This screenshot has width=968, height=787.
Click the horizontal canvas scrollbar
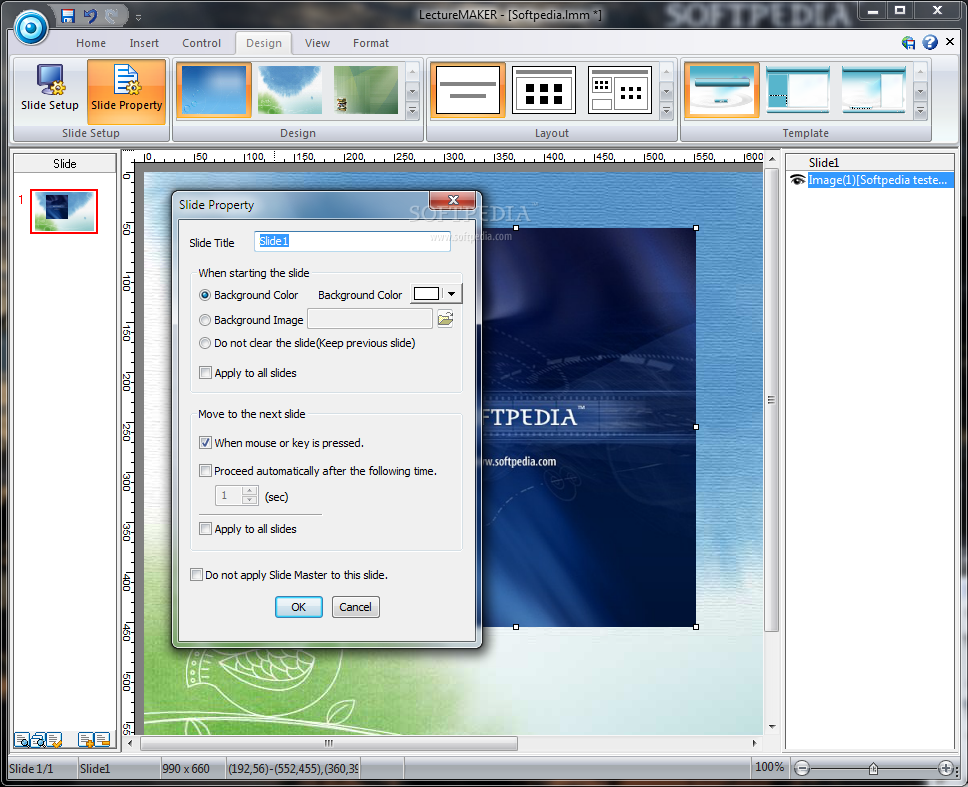point(328,743)
